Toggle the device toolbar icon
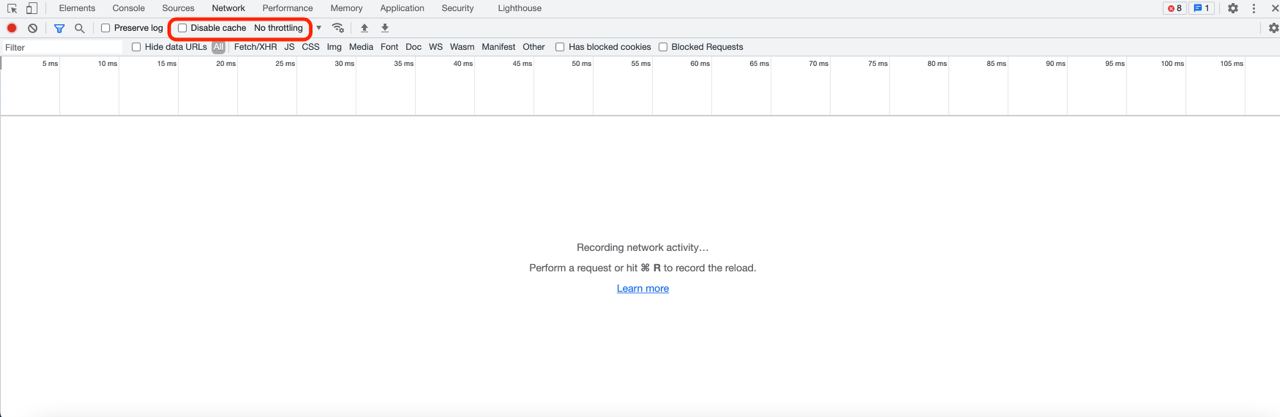The image size is (1280, 417). (x=31, y=8)
